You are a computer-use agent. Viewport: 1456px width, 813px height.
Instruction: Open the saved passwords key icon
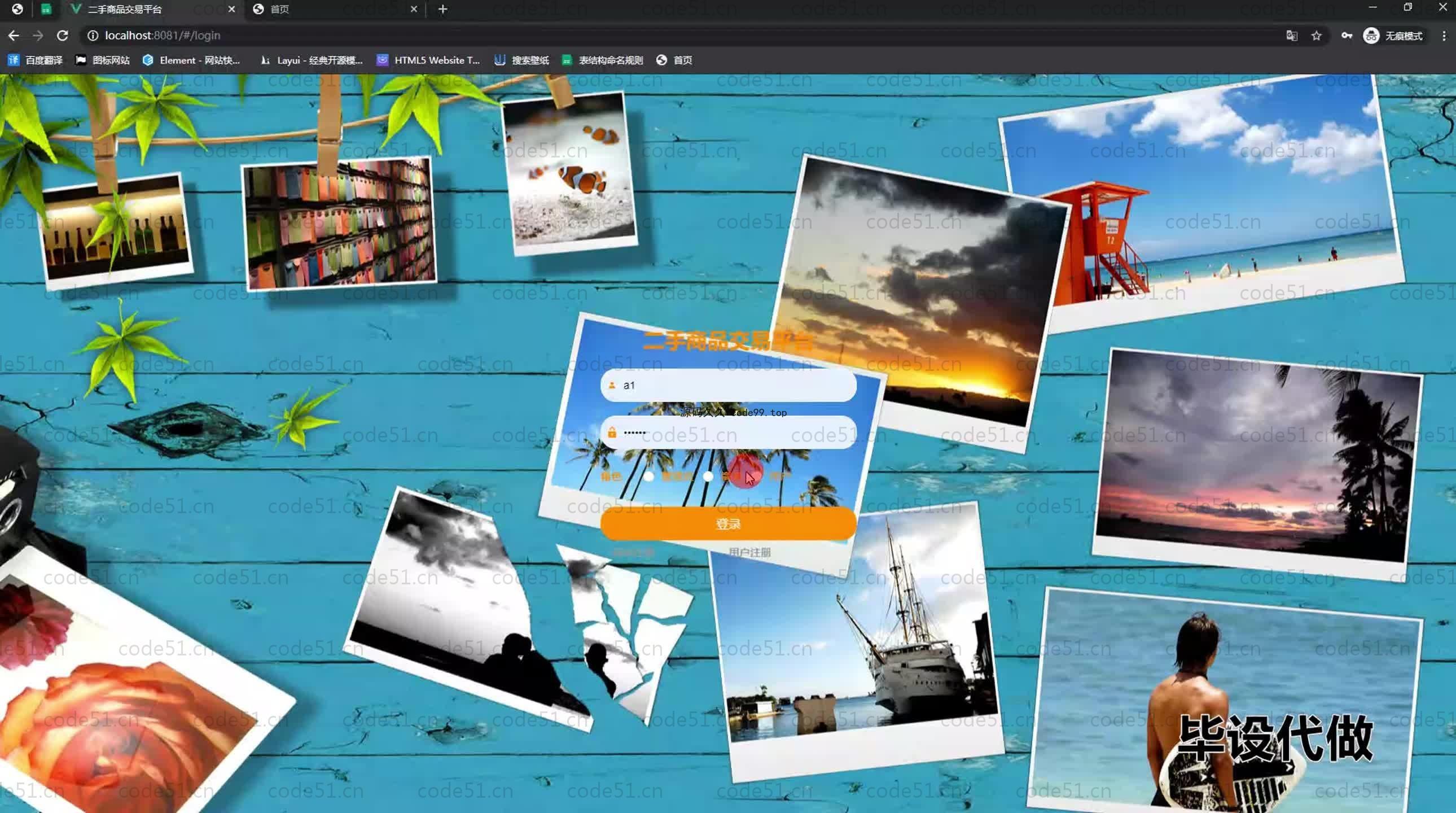pyautogui.click(x=1347, y=36)
